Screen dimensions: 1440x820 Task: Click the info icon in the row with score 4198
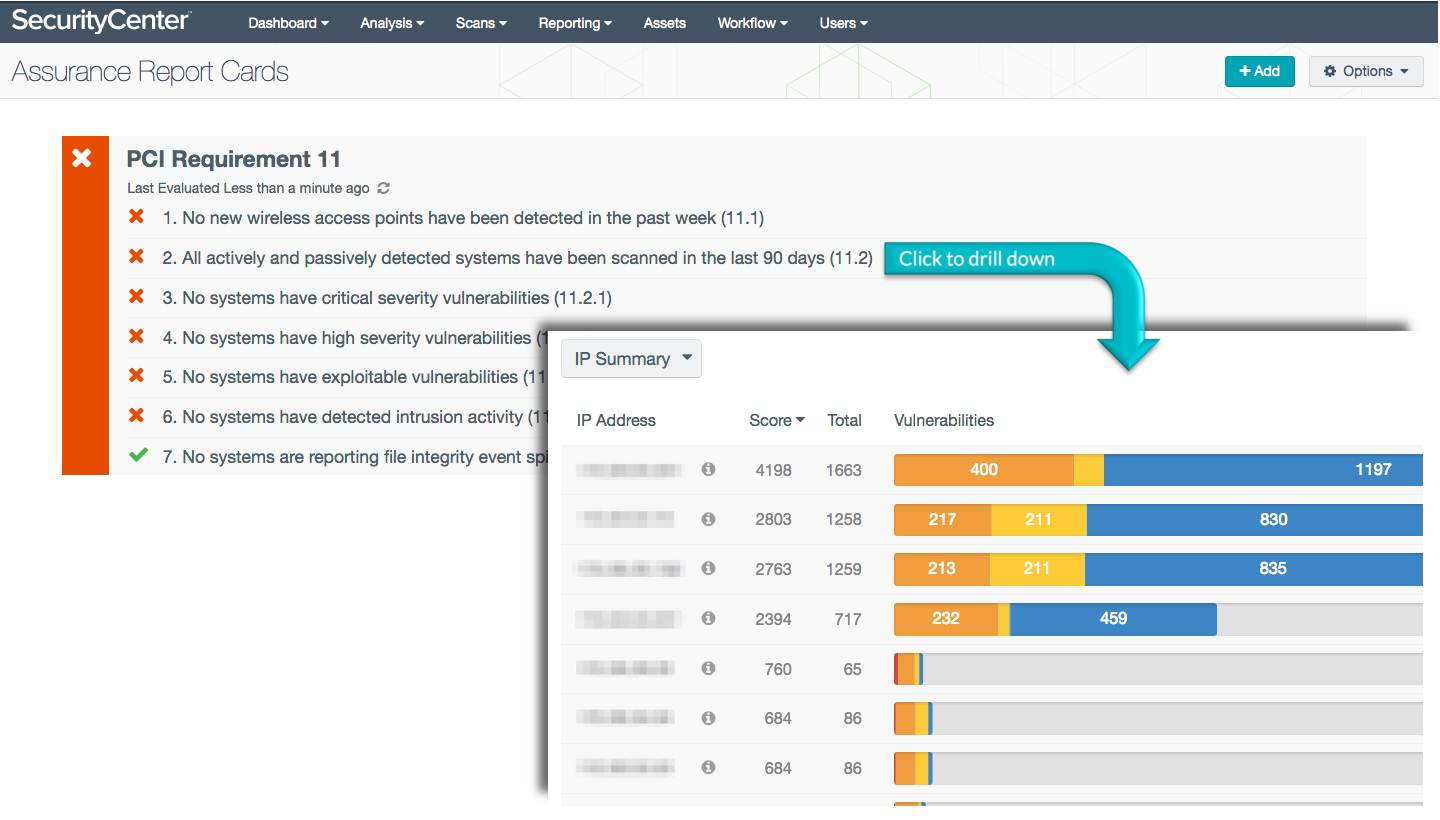point(708,469)
